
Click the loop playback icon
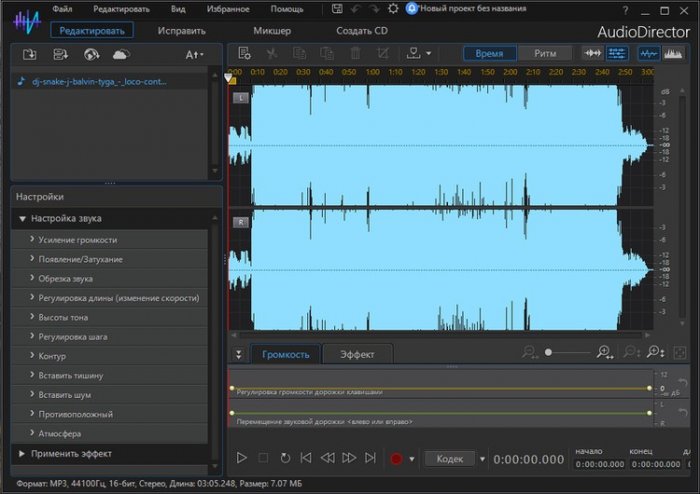tap(285, 458)
